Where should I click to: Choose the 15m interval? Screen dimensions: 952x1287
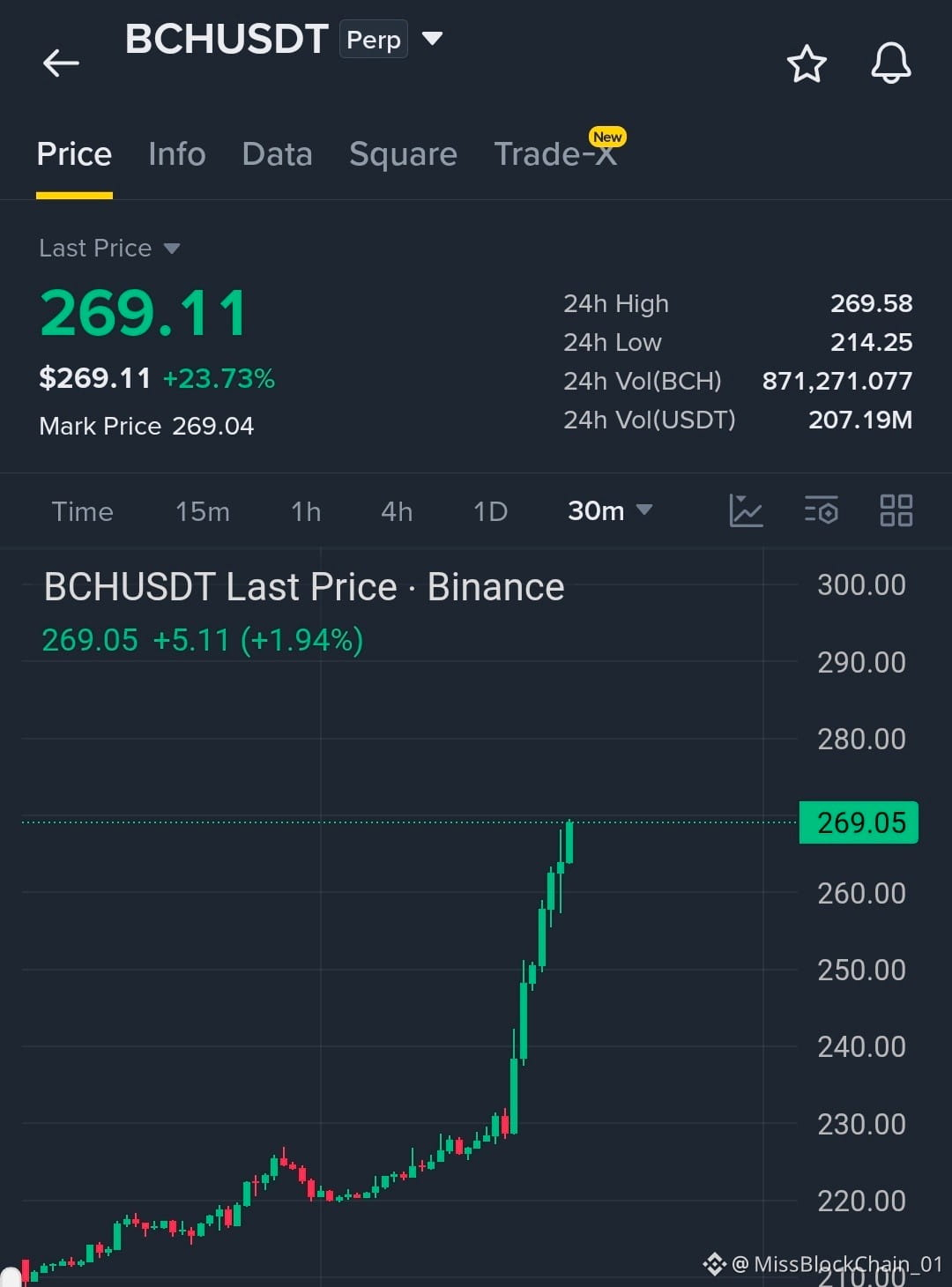(x=203, y=511)
